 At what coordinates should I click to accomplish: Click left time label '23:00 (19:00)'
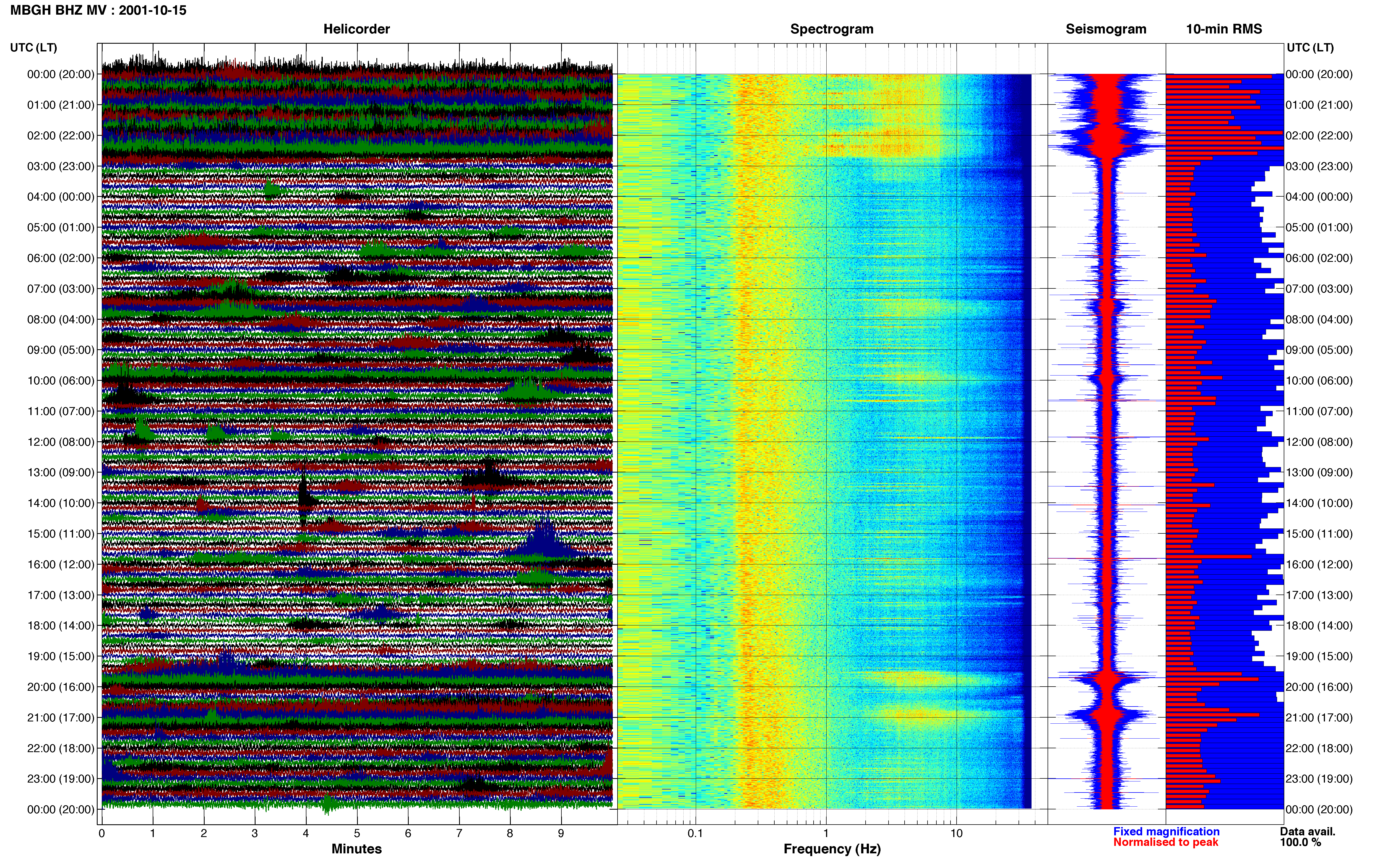point(61,778)
